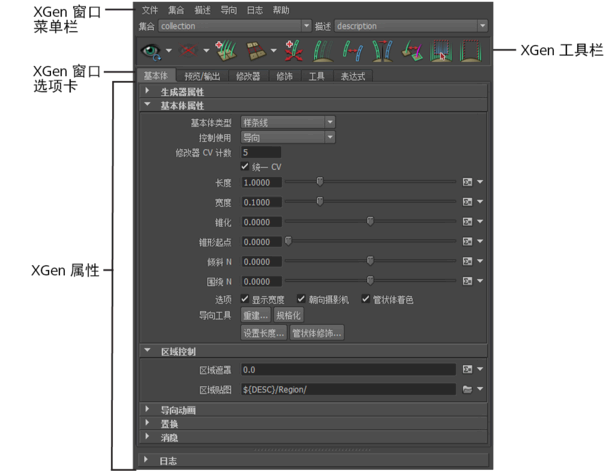Image resolution: width=606 pixels, height=471 pixels.
Task: Switch to the 修饰 tab
Action: click(284, 76)
